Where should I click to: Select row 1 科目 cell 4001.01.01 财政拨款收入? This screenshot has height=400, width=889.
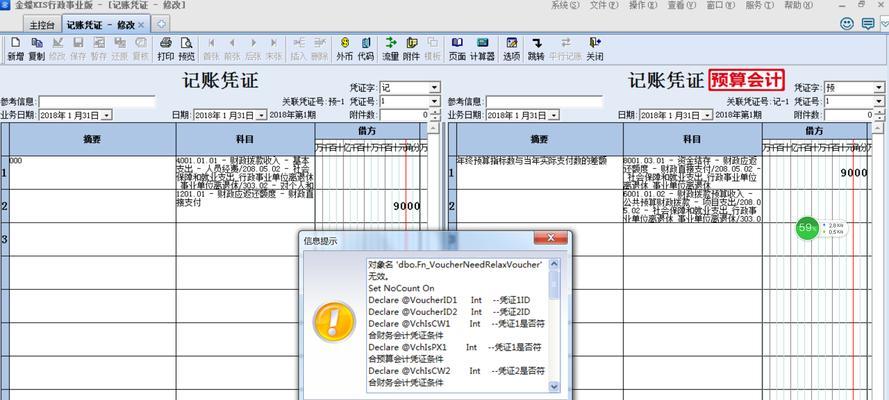pyautogui.click(x=245, y=173)
